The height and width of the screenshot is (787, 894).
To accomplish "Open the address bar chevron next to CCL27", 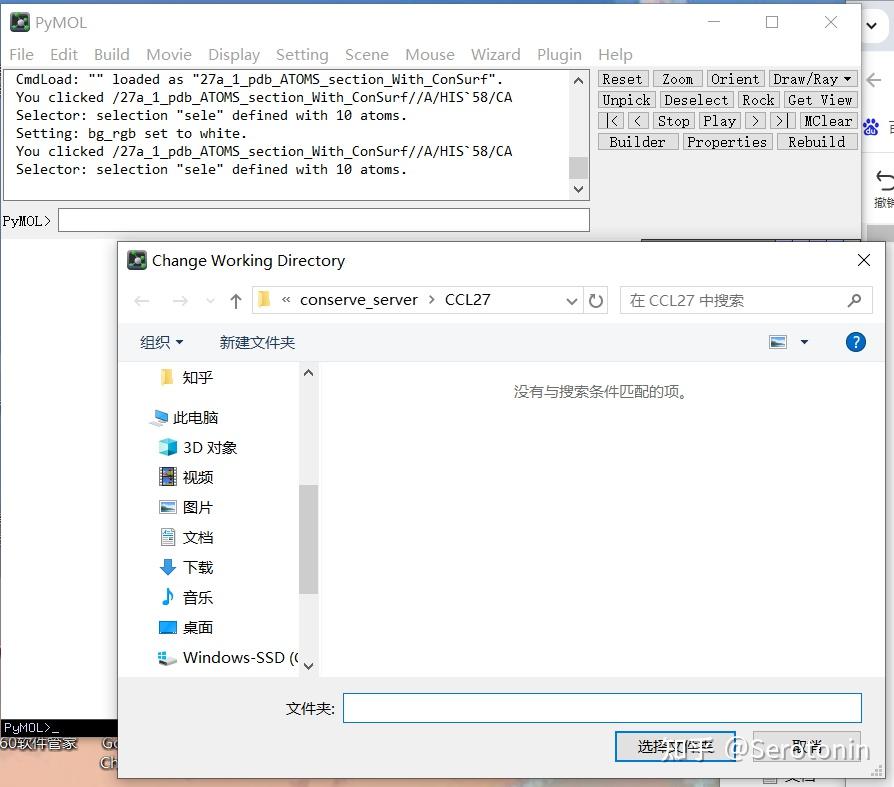I will (x=571, y=300).
